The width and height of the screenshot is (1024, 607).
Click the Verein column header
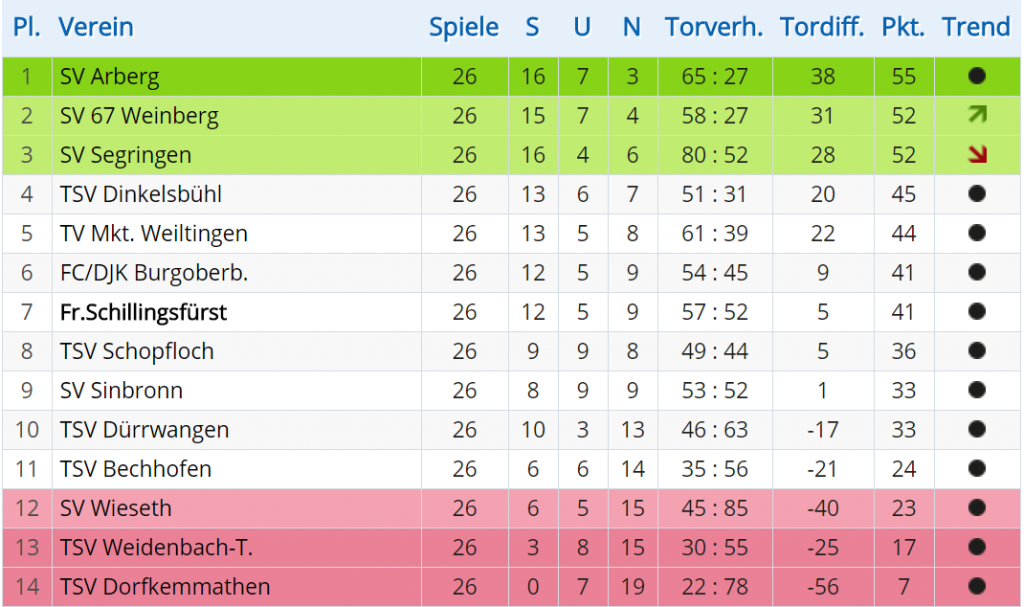pyautogui.click(x=96, y=27)
